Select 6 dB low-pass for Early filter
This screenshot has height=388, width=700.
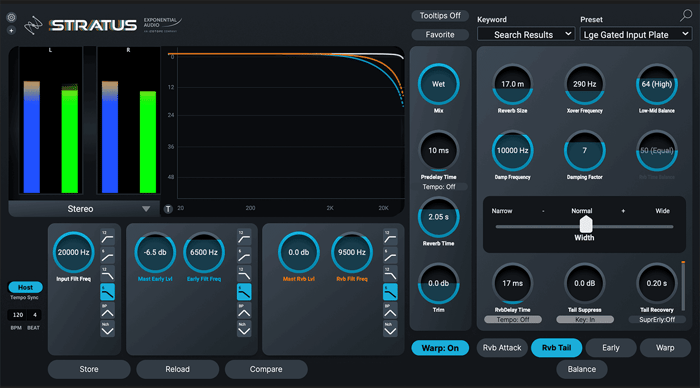point(244,292)
